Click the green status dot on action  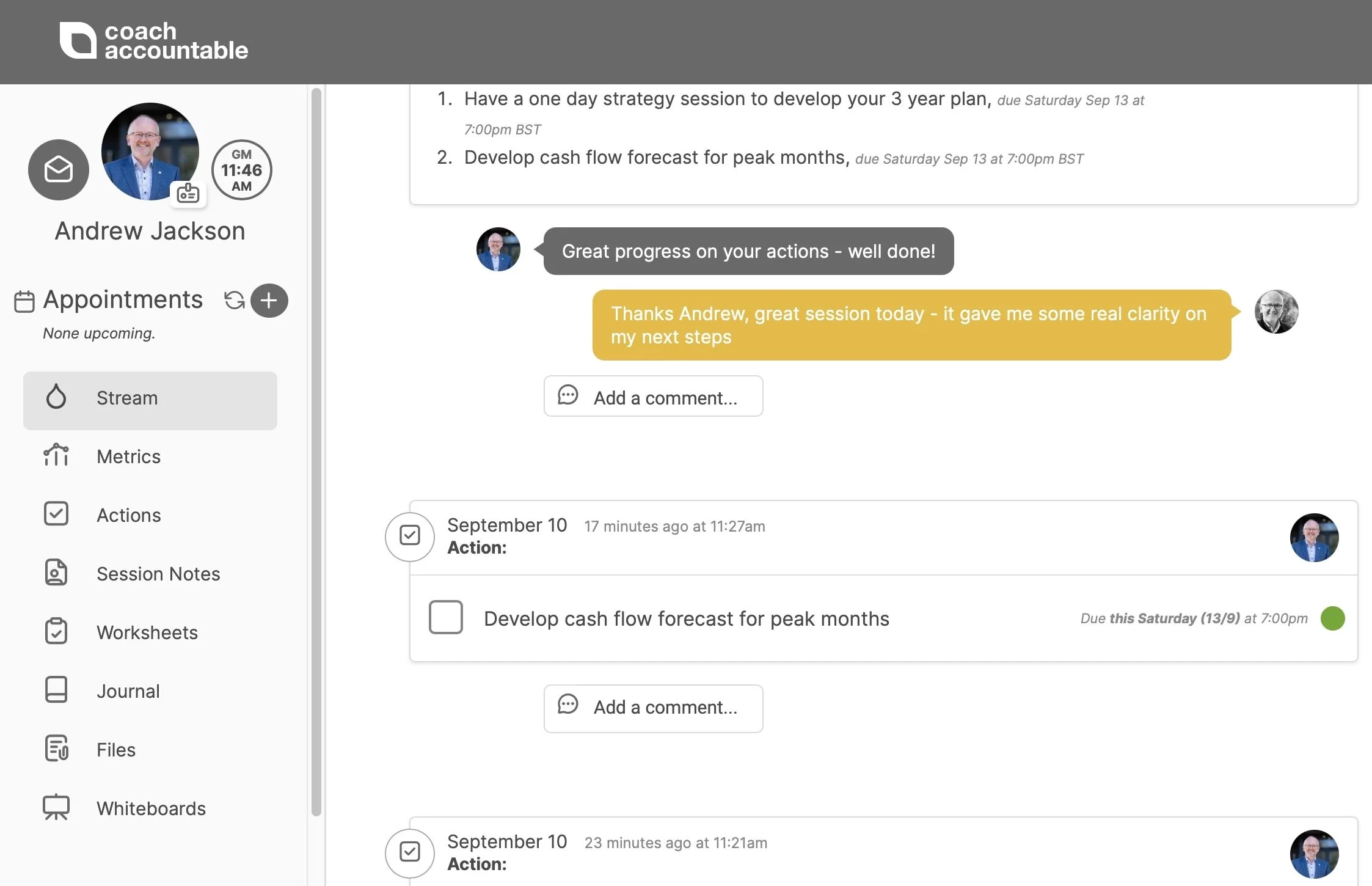tap(1332, 618)
